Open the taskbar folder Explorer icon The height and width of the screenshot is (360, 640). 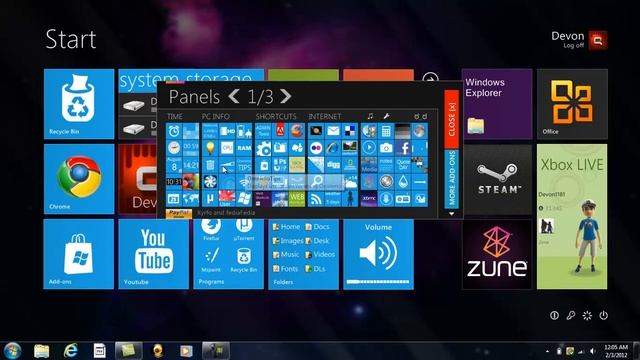pyautogui.click(x=42, y=351)
